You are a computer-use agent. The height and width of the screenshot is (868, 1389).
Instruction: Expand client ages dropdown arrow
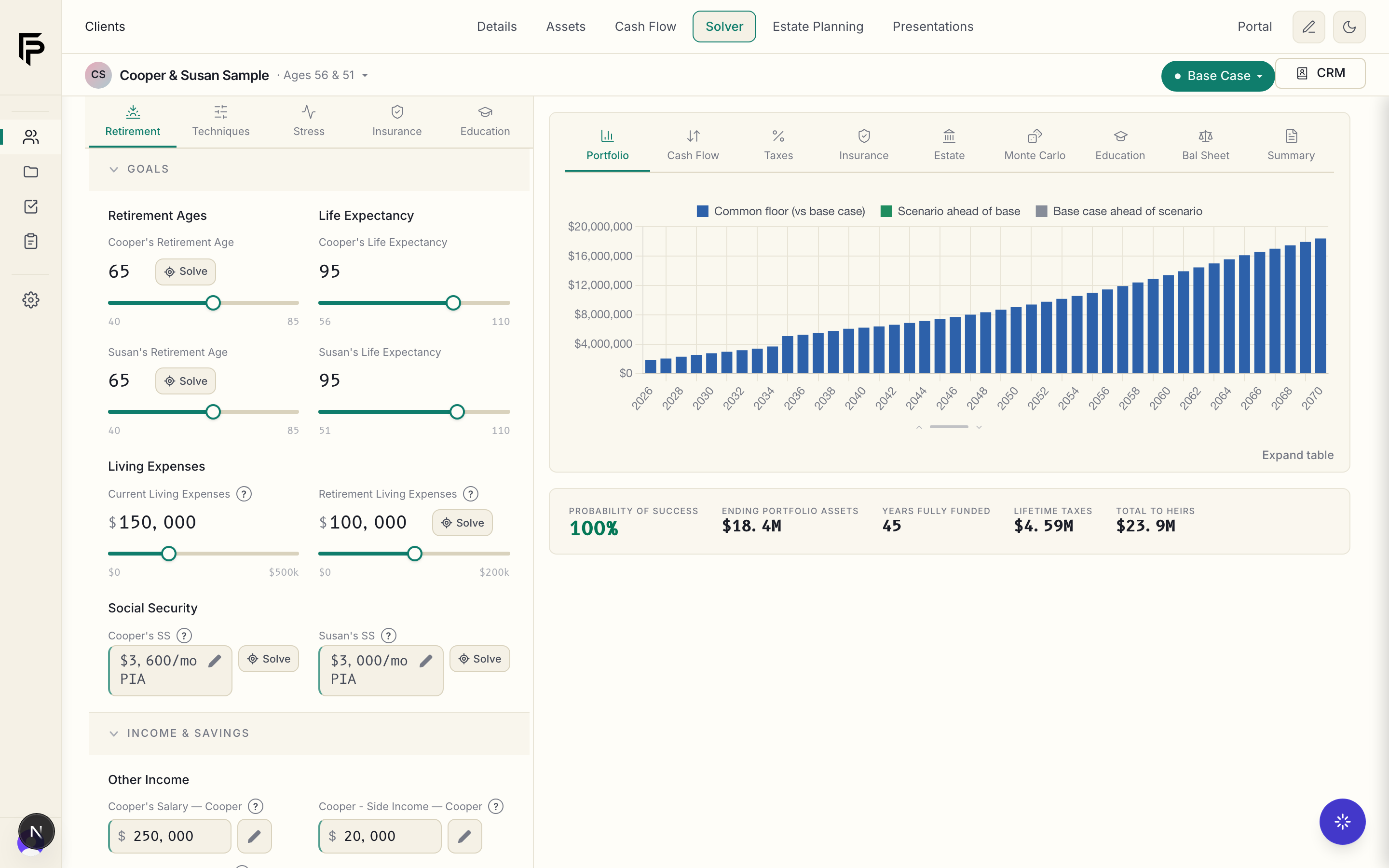[365, 75]
